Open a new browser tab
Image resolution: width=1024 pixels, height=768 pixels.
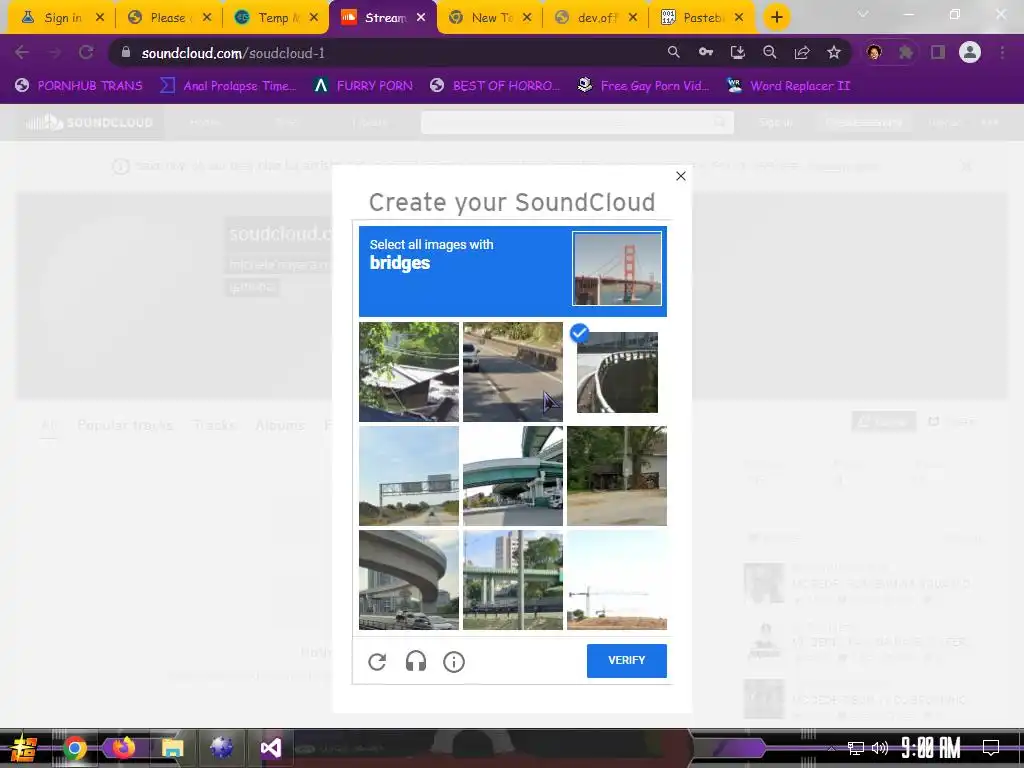(776, 18)
